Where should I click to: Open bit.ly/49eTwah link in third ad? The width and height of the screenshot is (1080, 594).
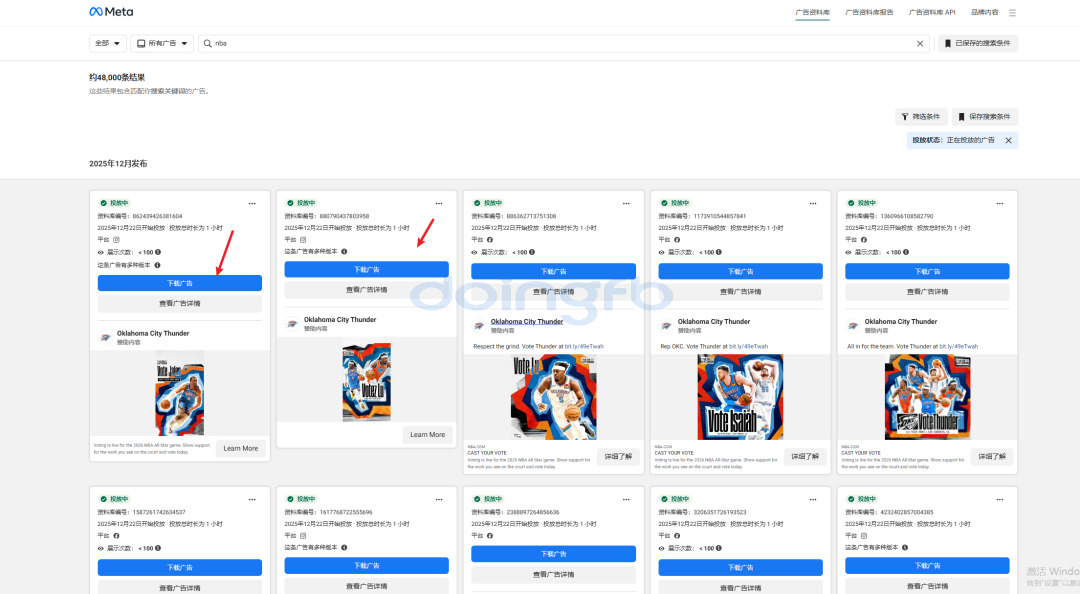(583, 347)
